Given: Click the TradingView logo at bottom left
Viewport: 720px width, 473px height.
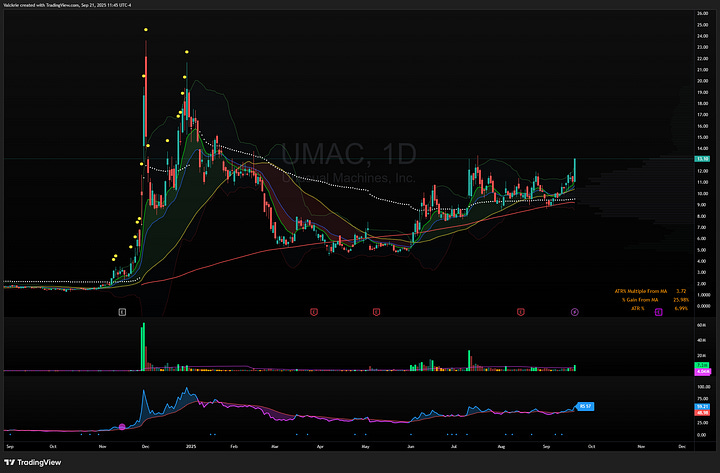Looking at the screenshot, I should [33, 462].
